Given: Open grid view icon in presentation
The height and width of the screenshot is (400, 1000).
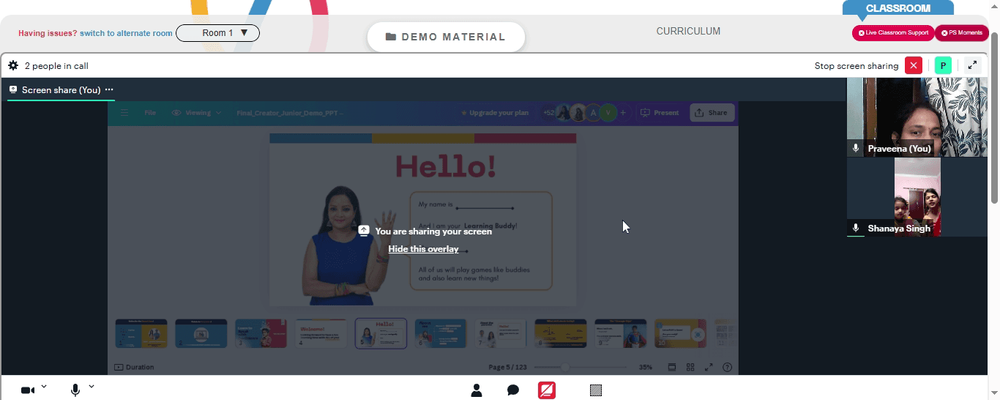Looking at the screenshot, I should click(x=690, y=367).
